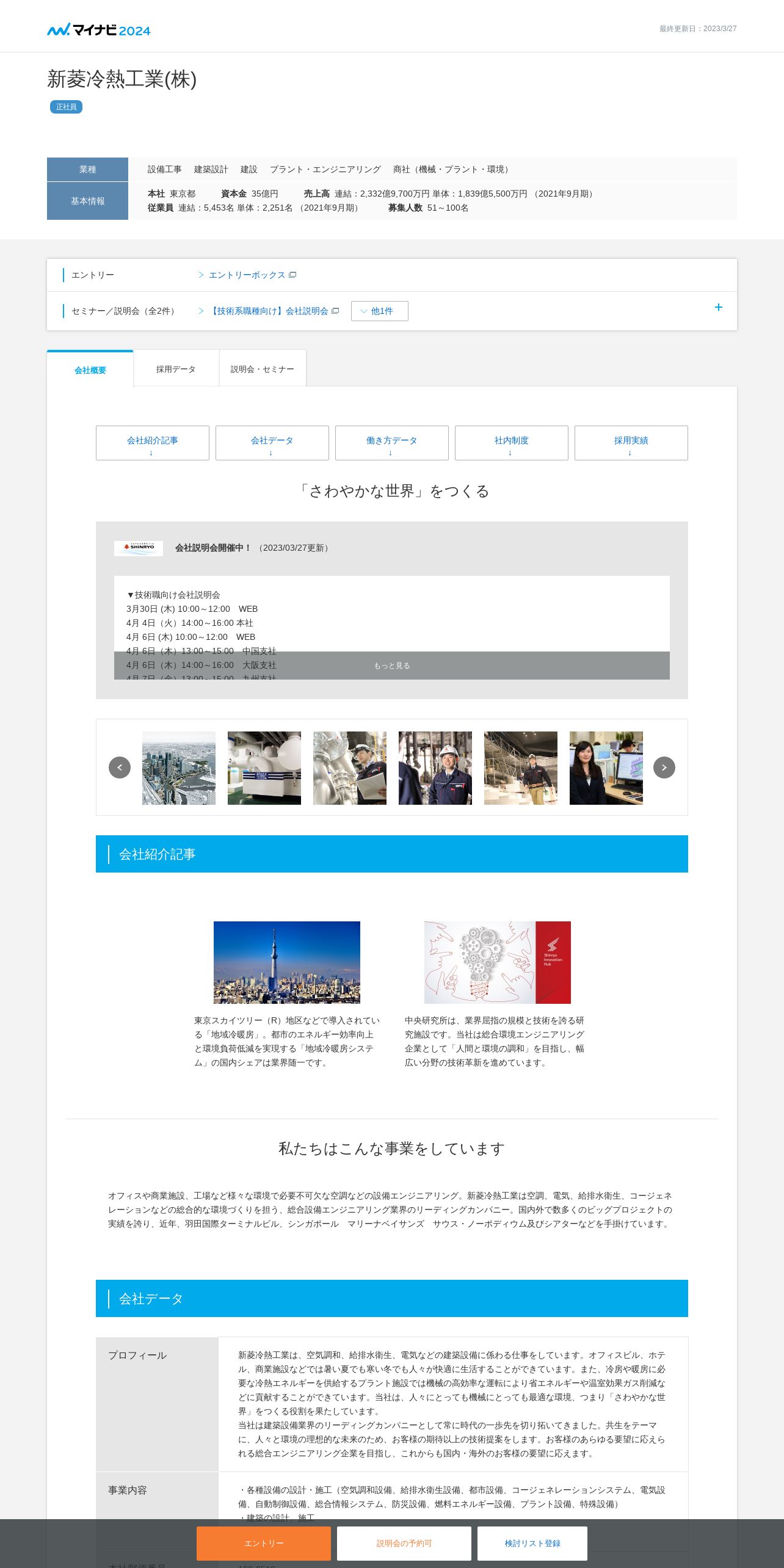The height and width of the screenshot is (1568, 784).
Task: Open thumbnail of smiling worker in helmet
Action: [x=435, y=768]
